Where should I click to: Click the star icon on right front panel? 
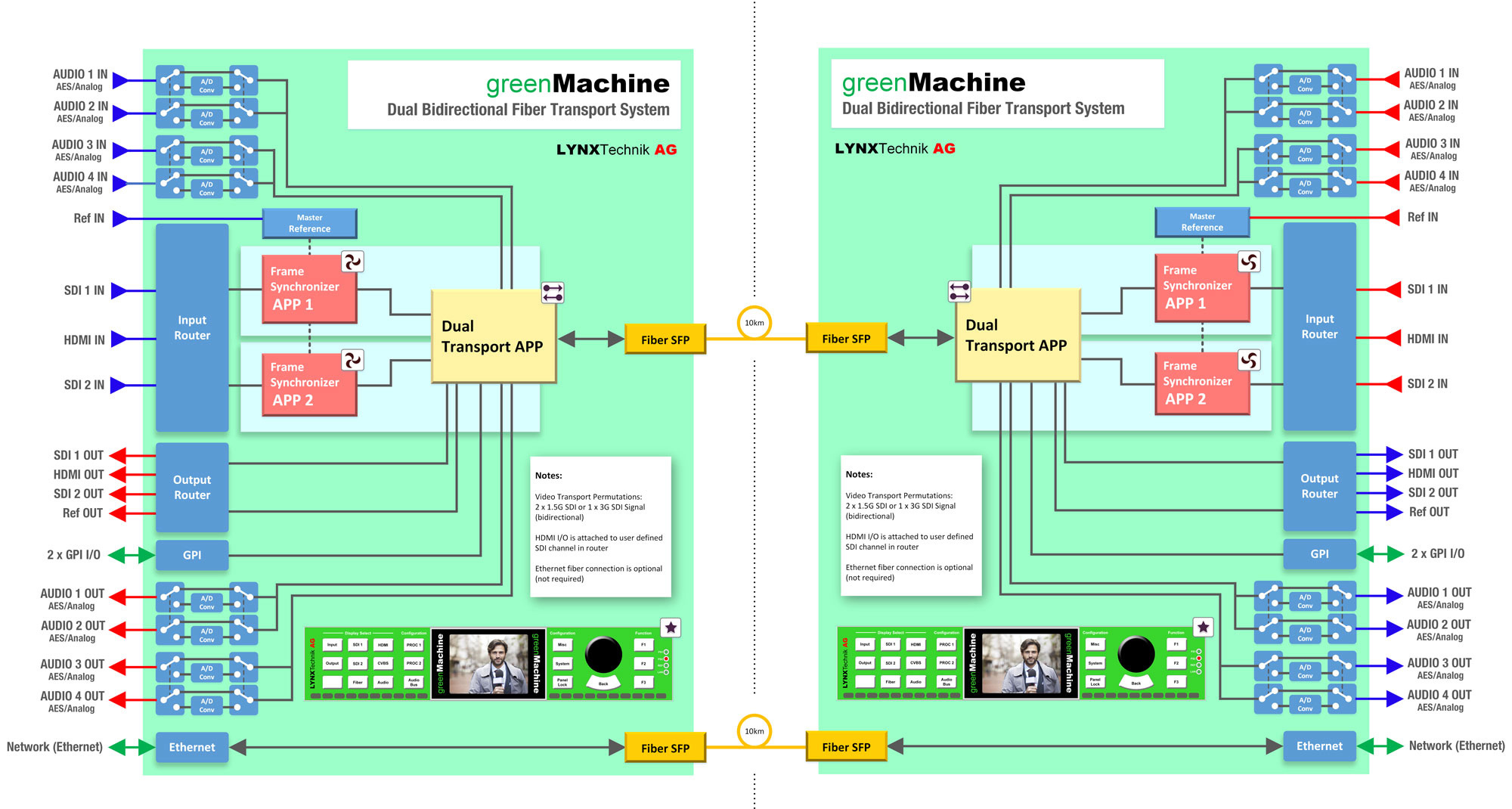(1203, 627)
